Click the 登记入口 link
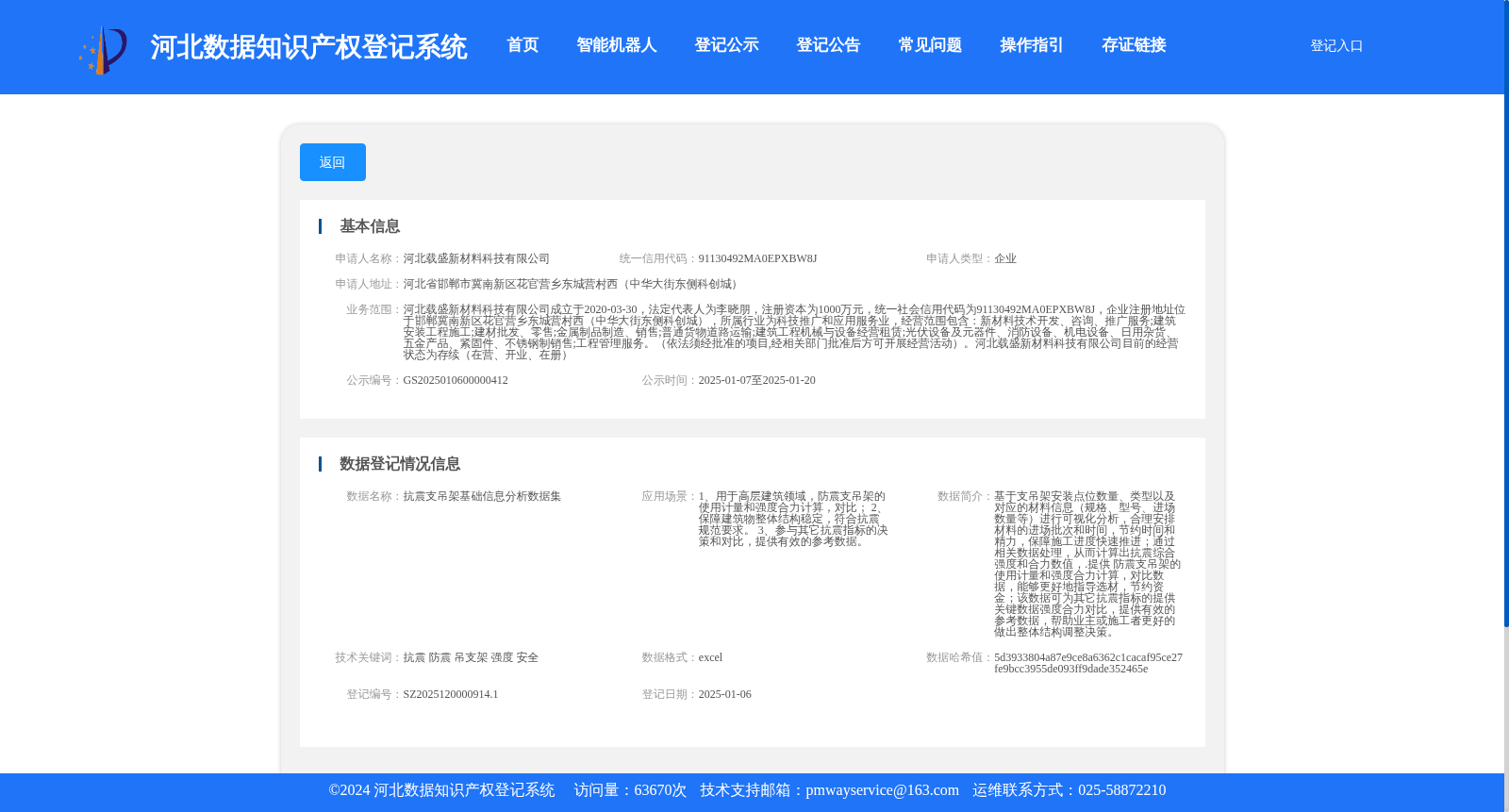This screenshot has height=812, width=1509. point(1336,46)
